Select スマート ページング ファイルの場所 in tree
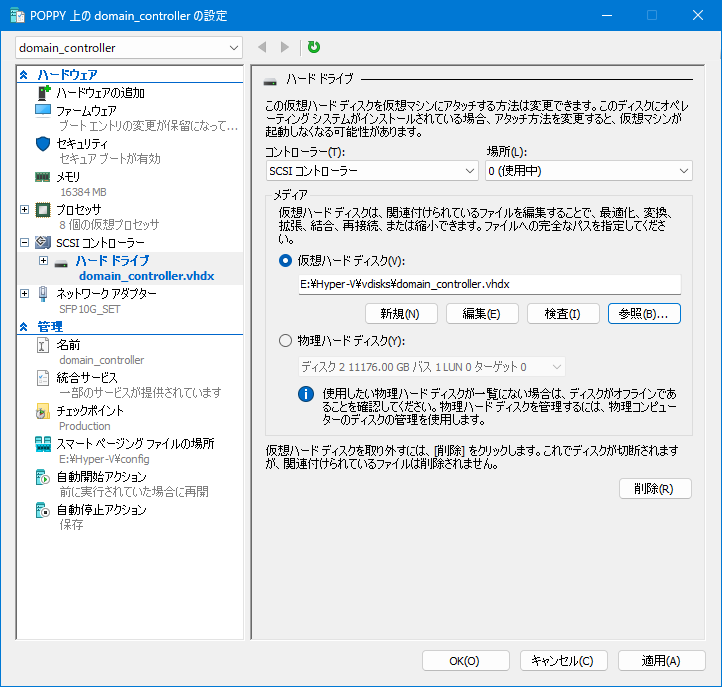The width and height of the screenshot is (722, 687). tap(135, 443)
